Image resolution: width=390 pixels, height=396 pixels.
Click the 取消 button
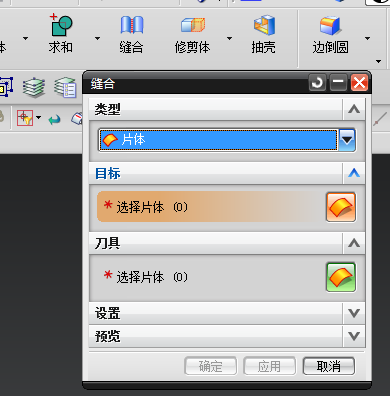(329, 366)
